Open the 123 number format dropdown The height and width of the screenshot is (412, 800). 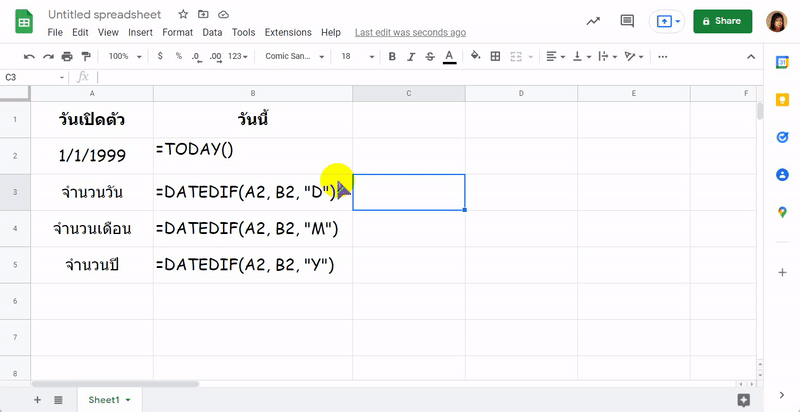tap(238, 57)
